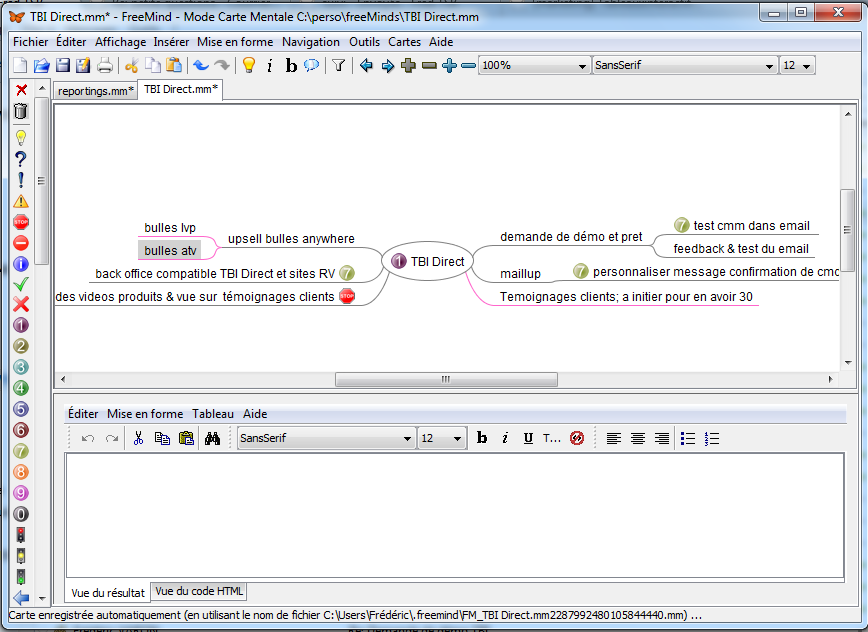Toggle bold with the main toolbar b icon

point(291,66)
